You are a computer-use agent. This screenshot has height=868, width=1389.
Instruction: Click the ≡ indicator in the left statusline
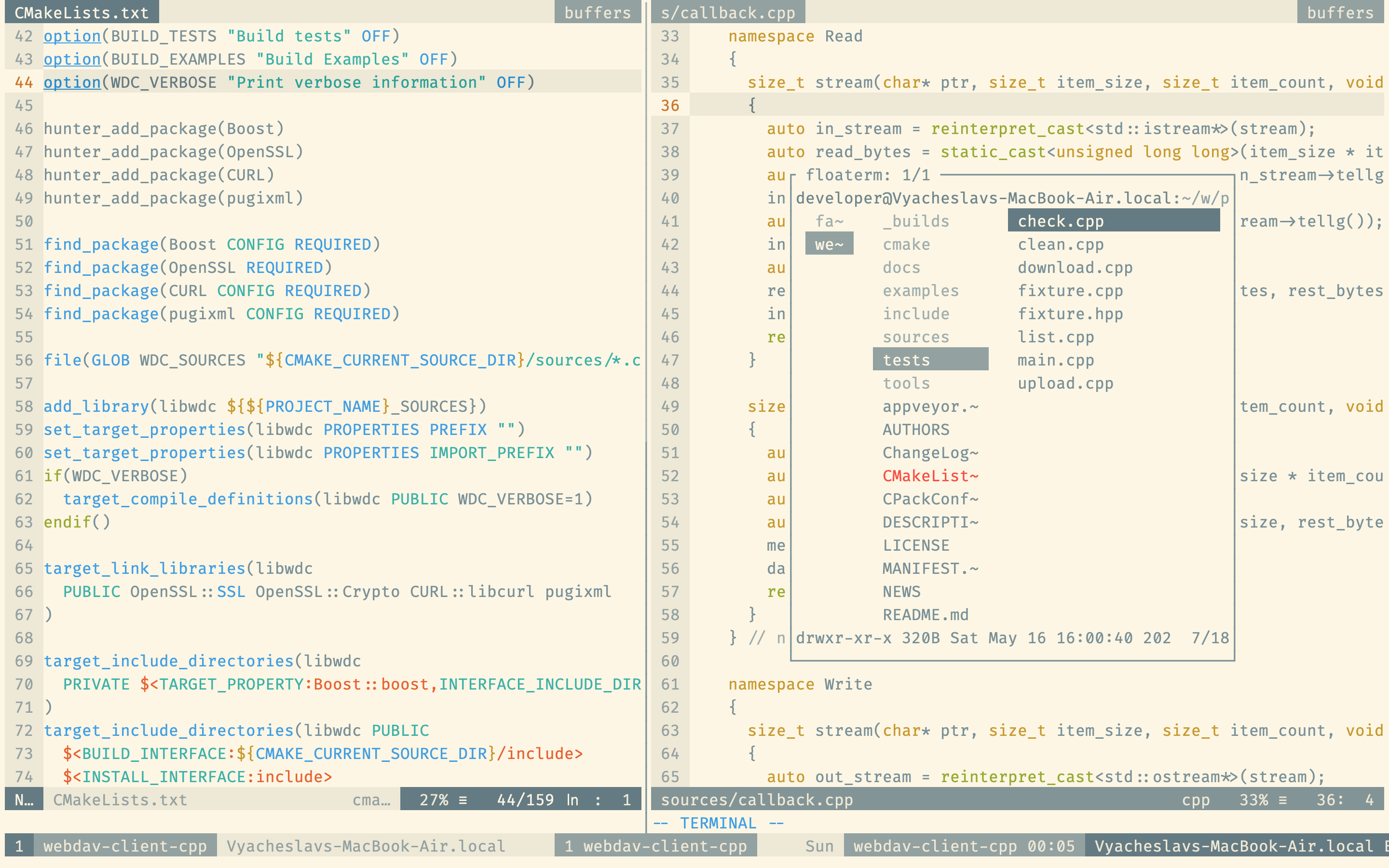463,800
